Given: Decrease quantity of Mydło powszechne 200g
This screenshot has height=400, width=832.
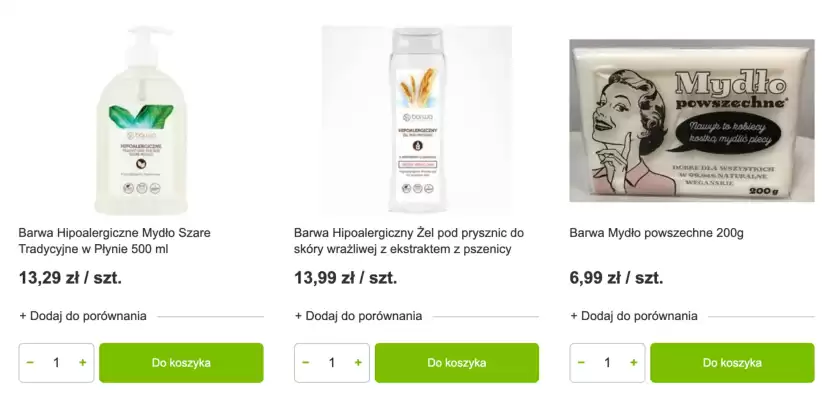Looking at the screenshot, I should pyautogui.click(x=581, y=363).
